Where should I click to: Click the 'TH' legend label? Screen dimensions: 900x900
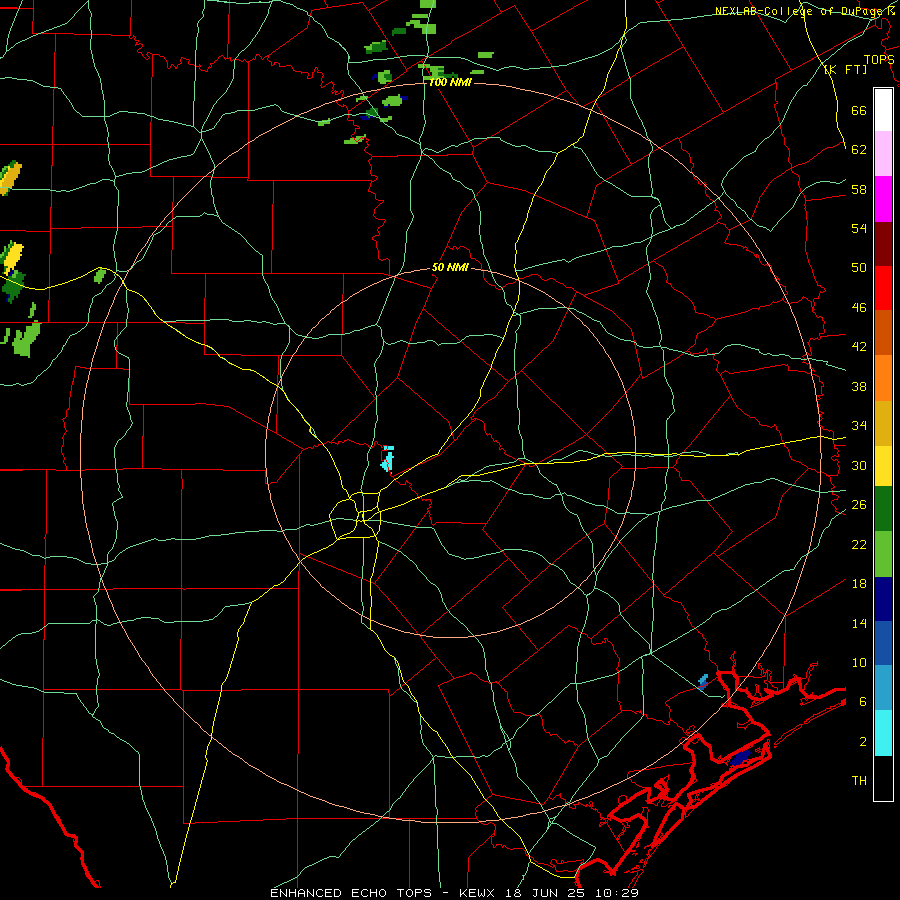point(859,781)
